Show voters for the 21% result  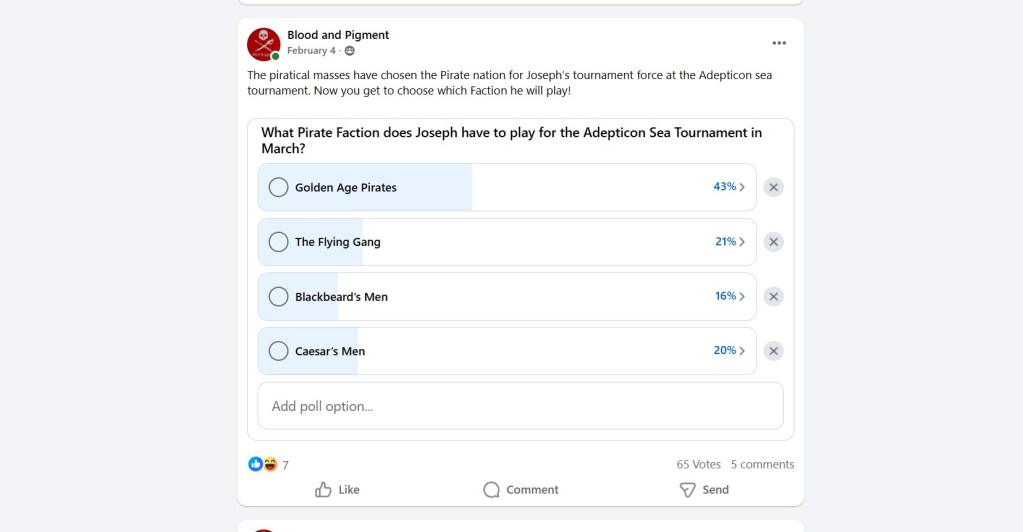click(729, 242)
